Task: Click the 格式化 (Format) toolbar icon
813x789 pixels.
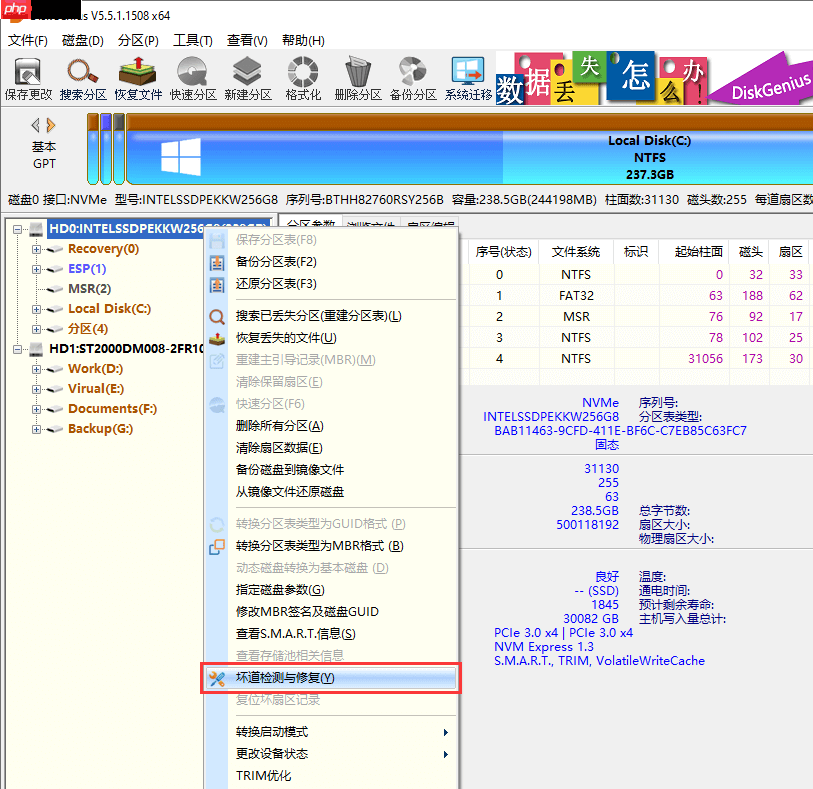Action: pos(302,77)
